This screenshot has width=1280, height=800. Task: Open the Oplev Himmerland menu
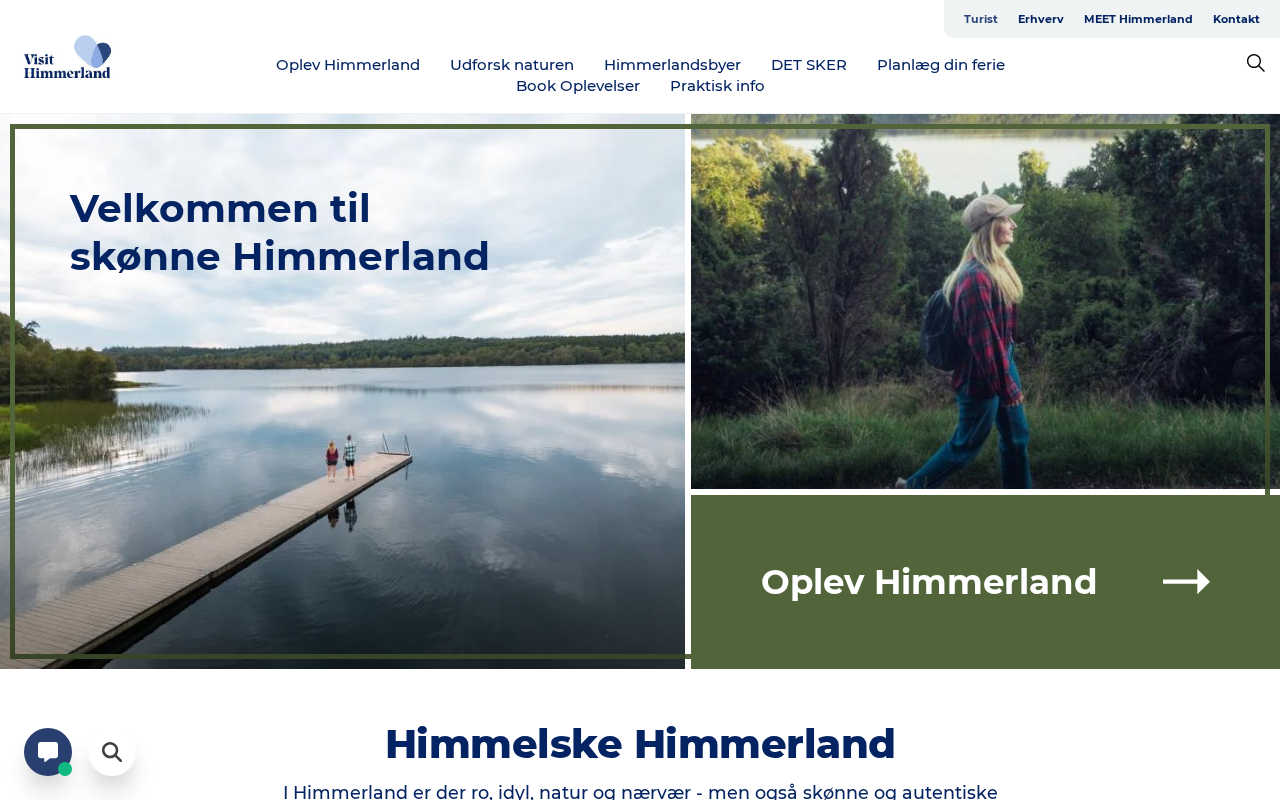(x=348, y=65)
